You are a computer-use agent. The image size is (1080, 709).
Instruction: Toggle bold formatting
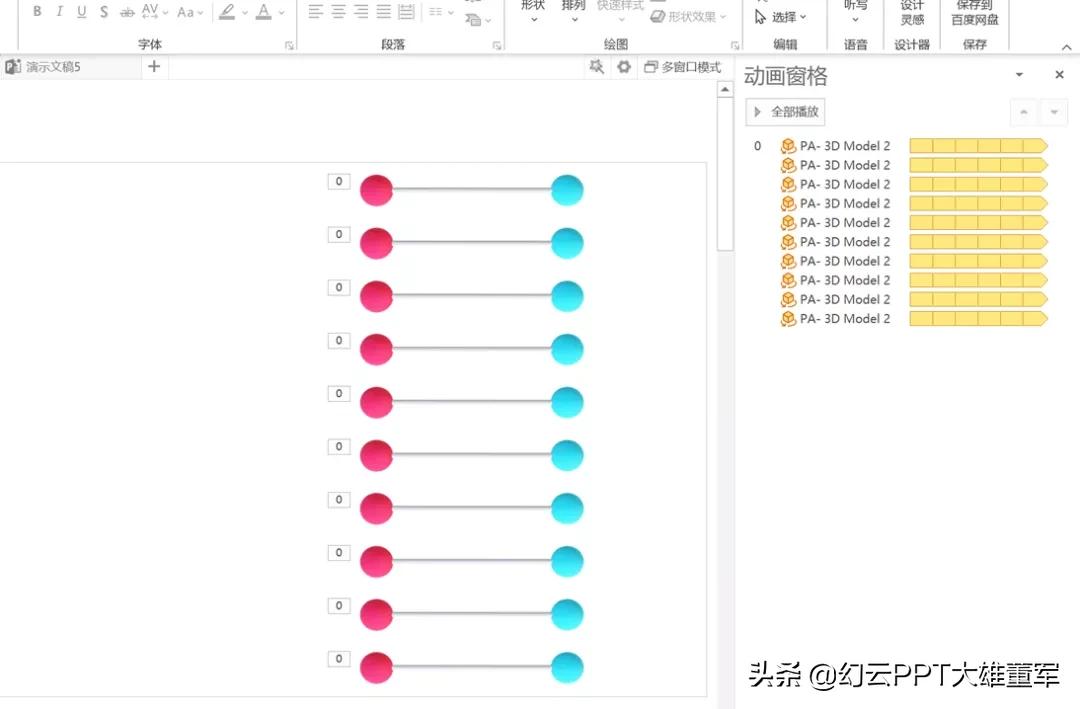click(x=37, y=11)
